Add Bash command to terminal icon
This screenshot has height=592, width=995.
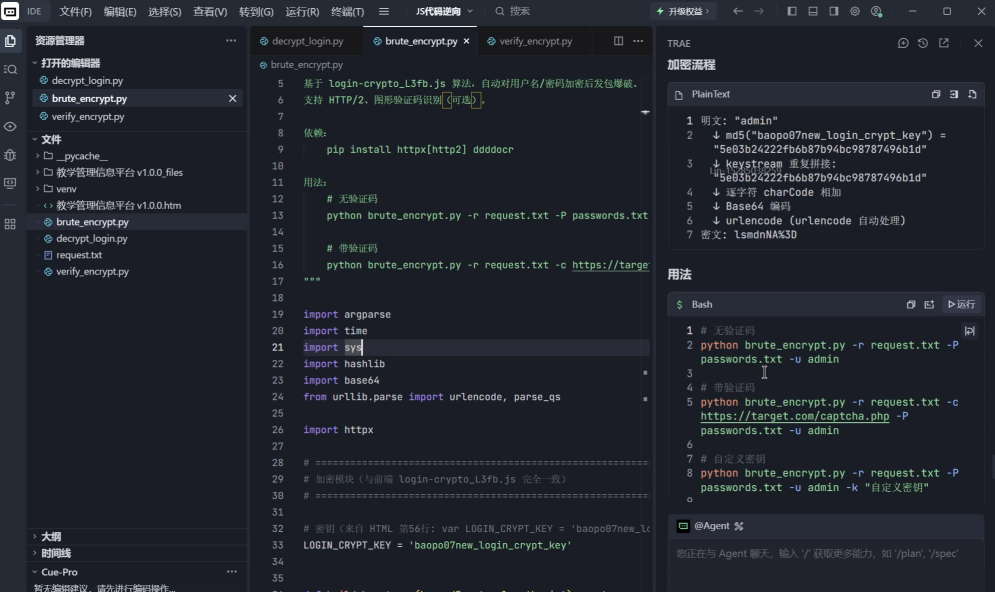click(x=929, y=305)
